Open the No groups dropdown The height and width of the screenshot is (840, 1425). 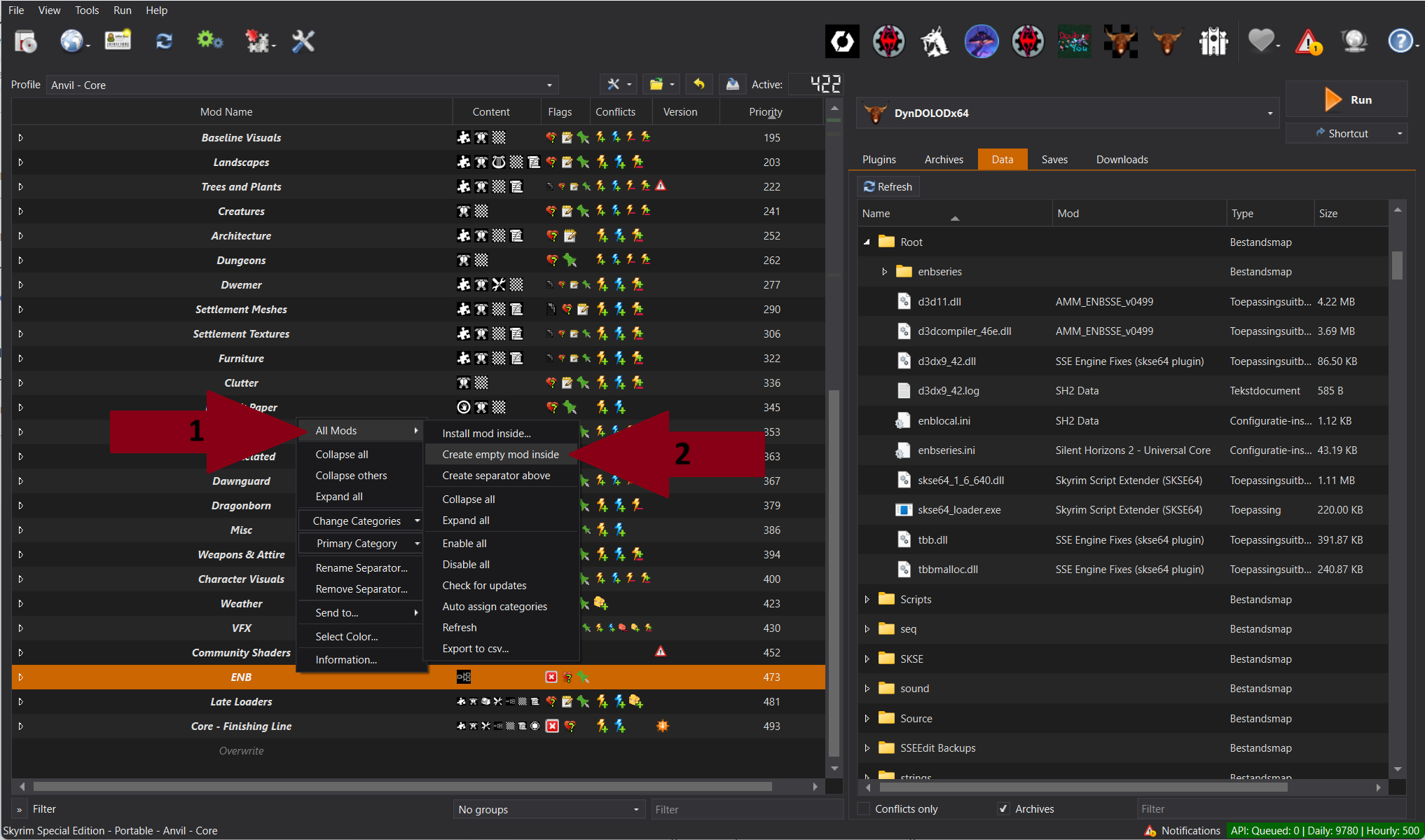[x=548, y=809]
